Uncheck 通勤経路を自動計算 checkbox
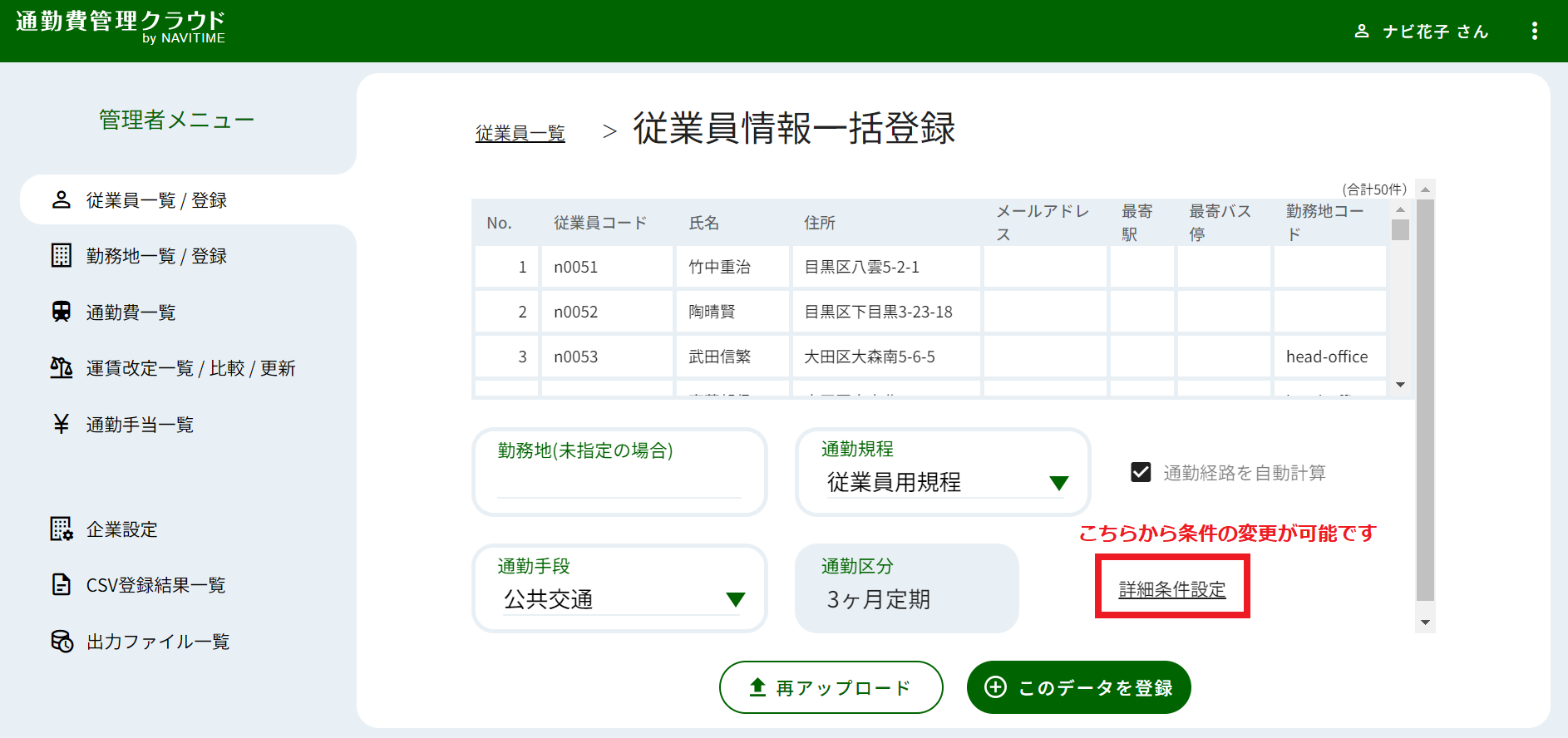 tap(1141, 472)
